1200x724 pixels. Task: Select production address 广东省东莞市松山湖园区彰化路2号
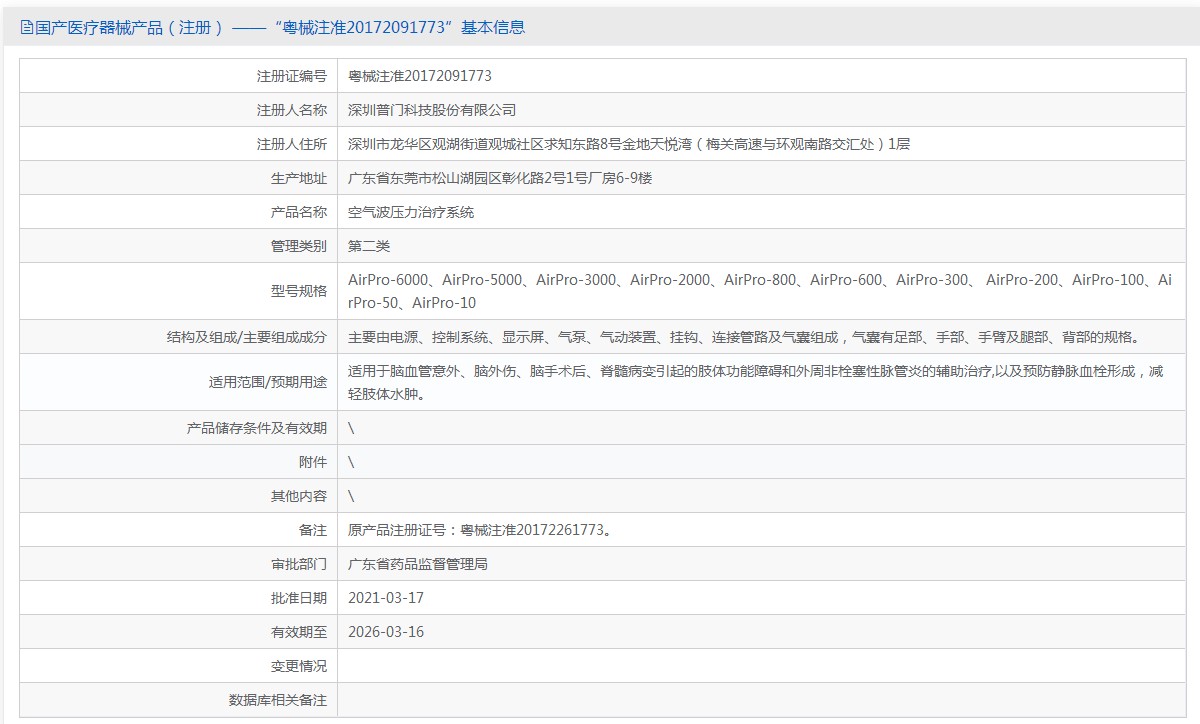(500, 178)
